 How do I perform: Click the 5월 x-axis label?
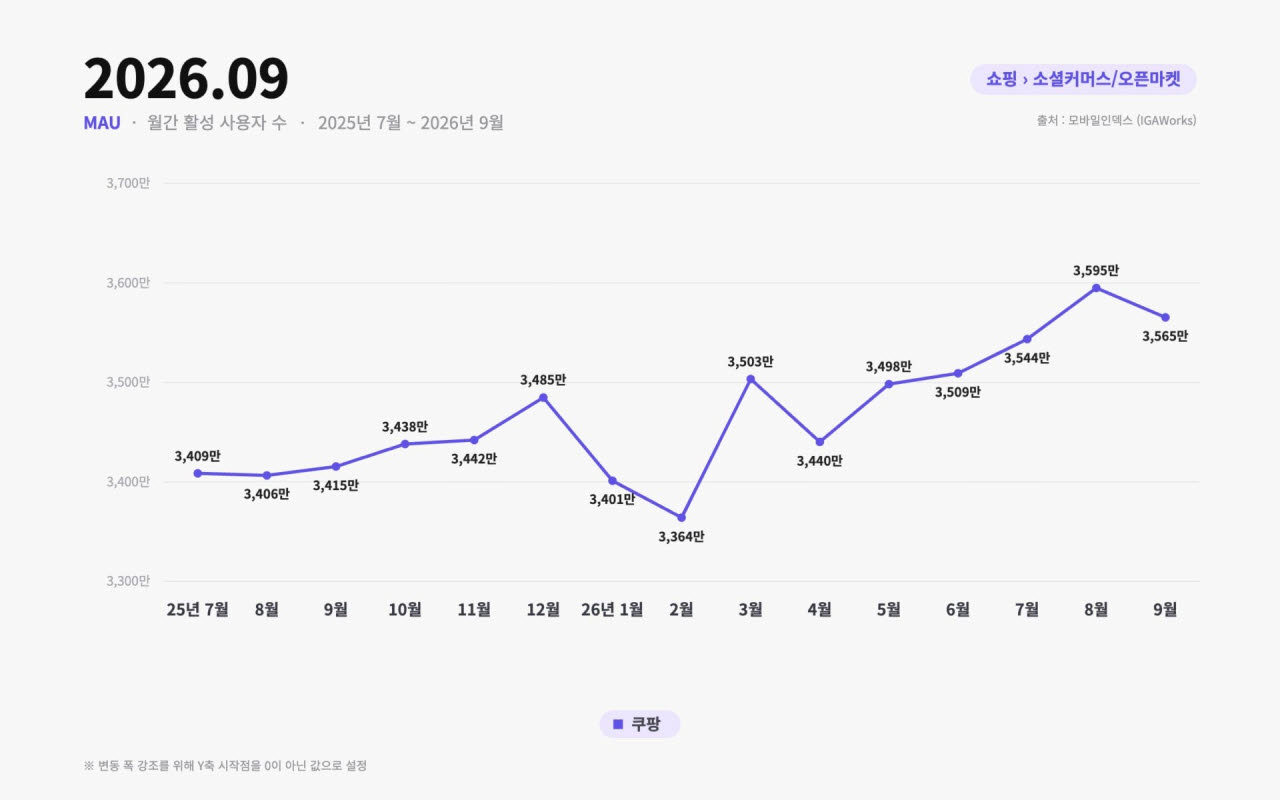coord(888,609)
